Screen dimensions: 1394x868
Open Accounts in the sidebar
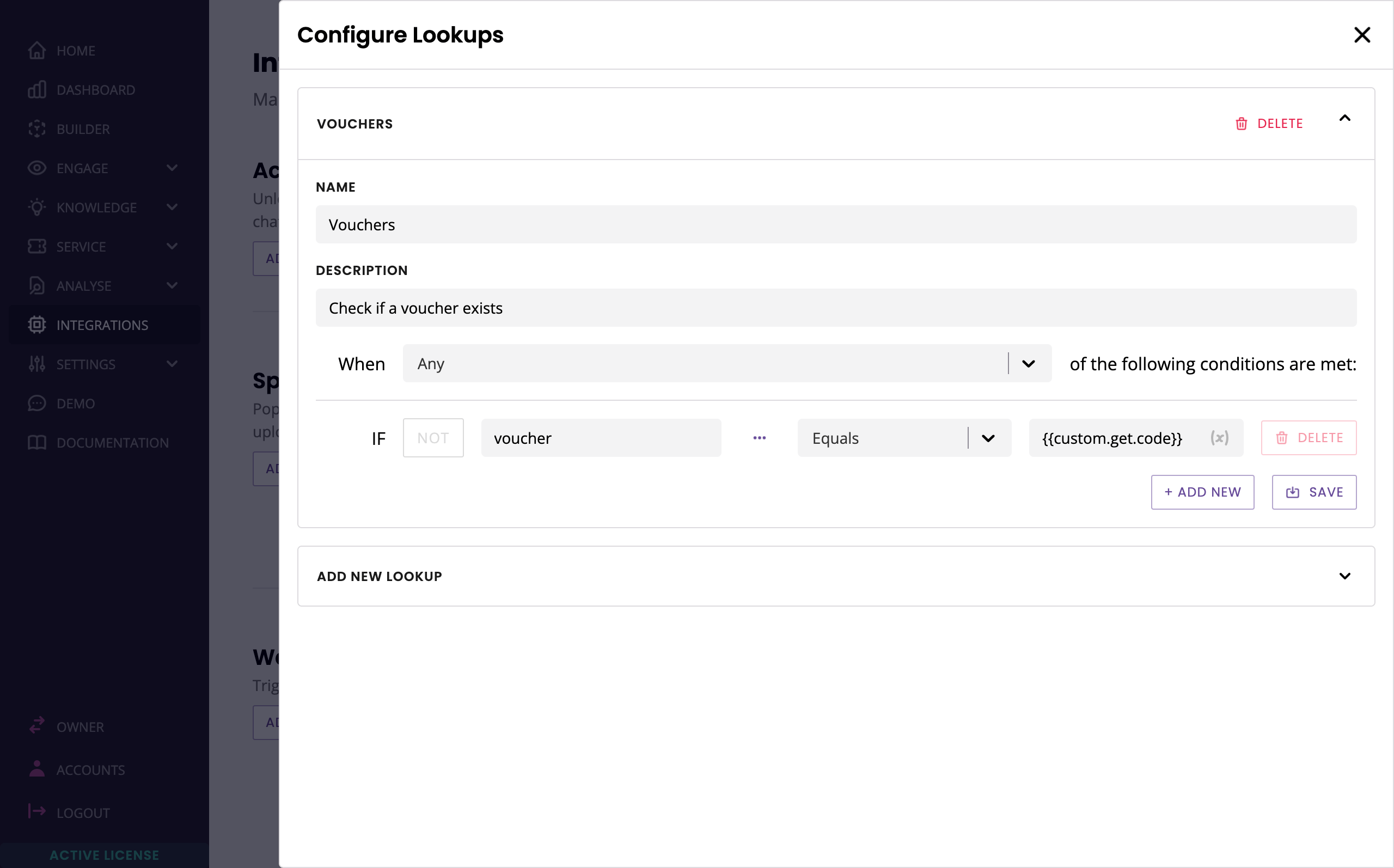tap(91, 770)
